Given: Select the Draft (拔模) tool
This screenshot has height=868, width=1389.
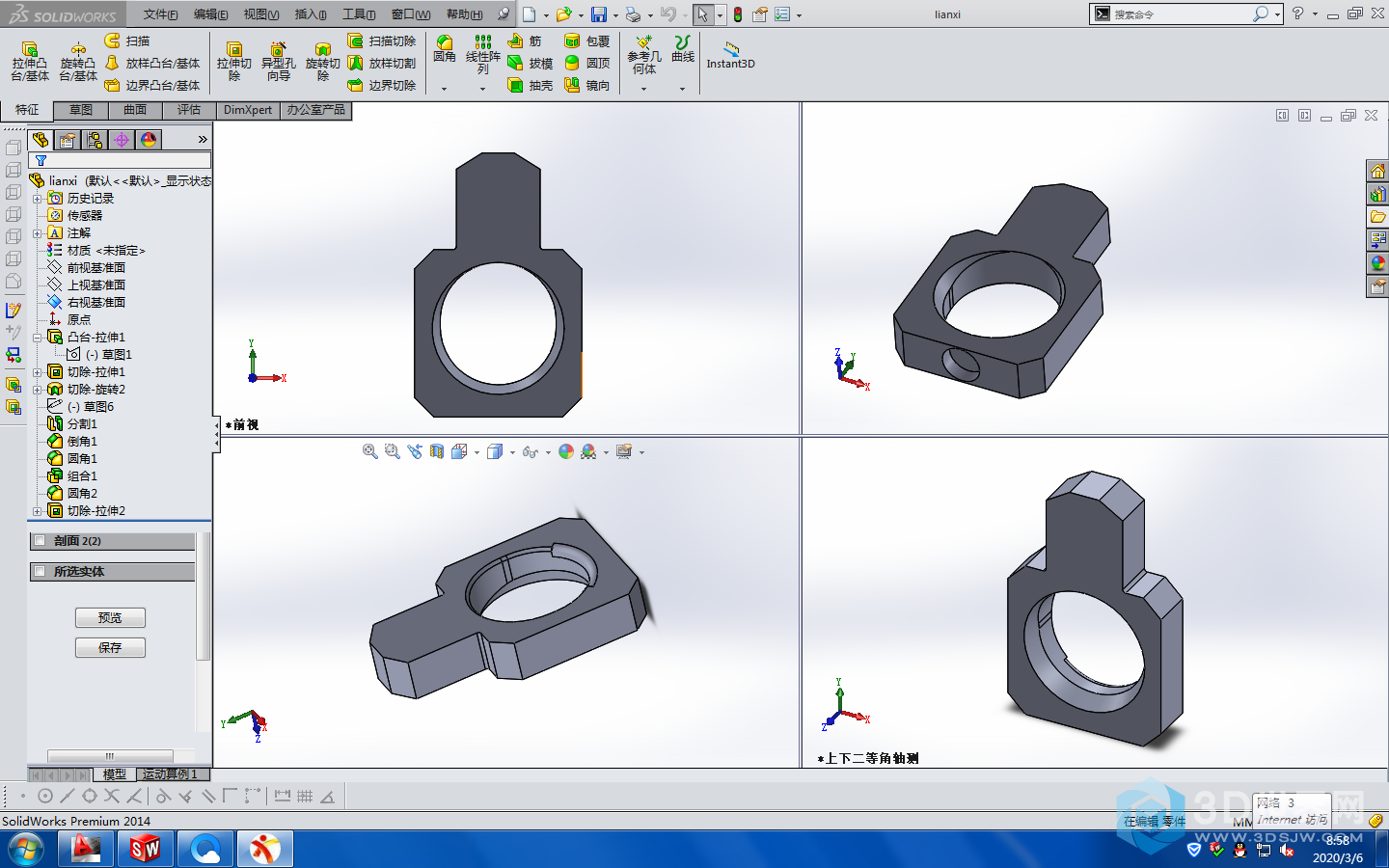Looking at the screenshot, I should pos(530,63).
